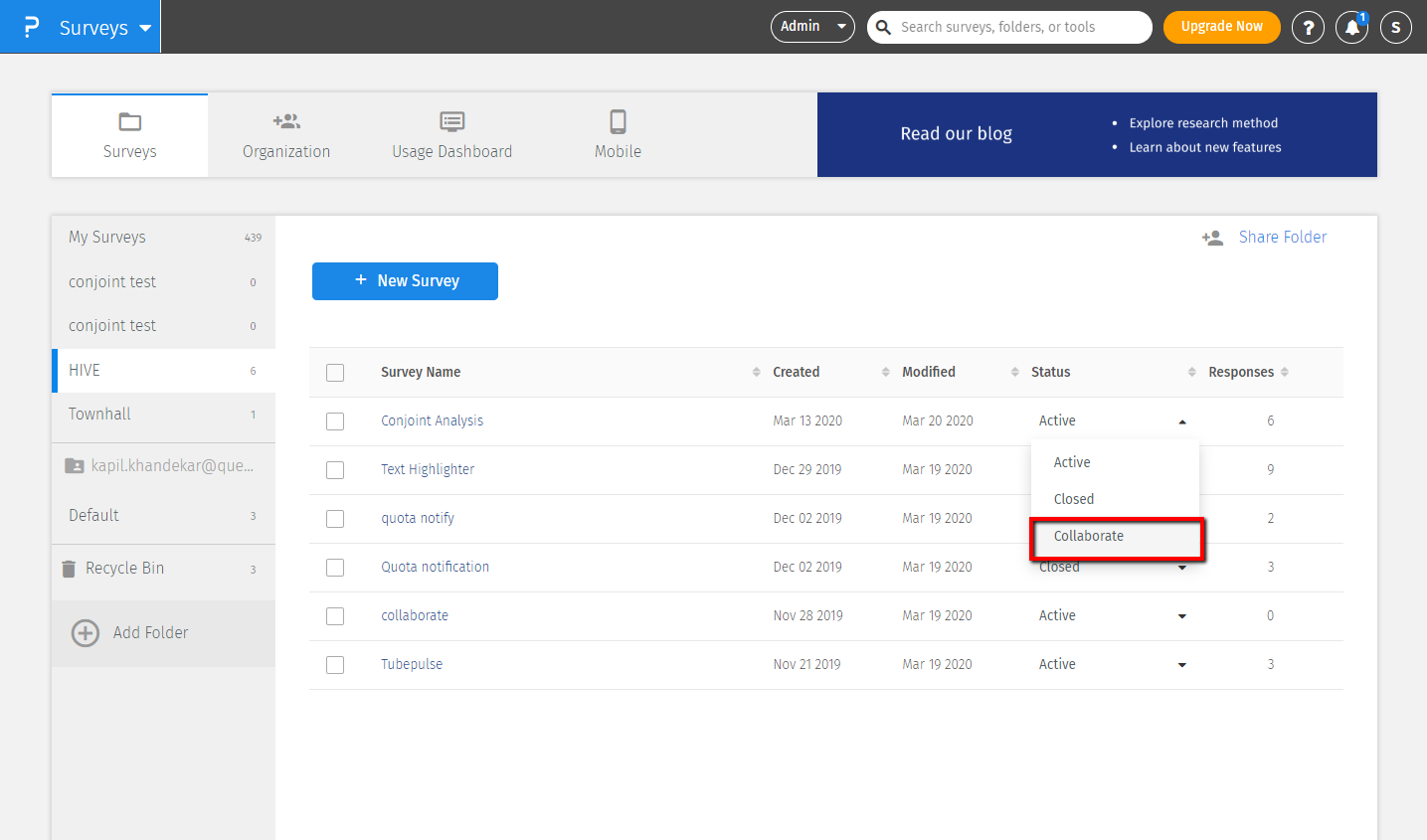Open the user profile avatar icon
1427x840 pixels.
click(x=1395, y=28)
